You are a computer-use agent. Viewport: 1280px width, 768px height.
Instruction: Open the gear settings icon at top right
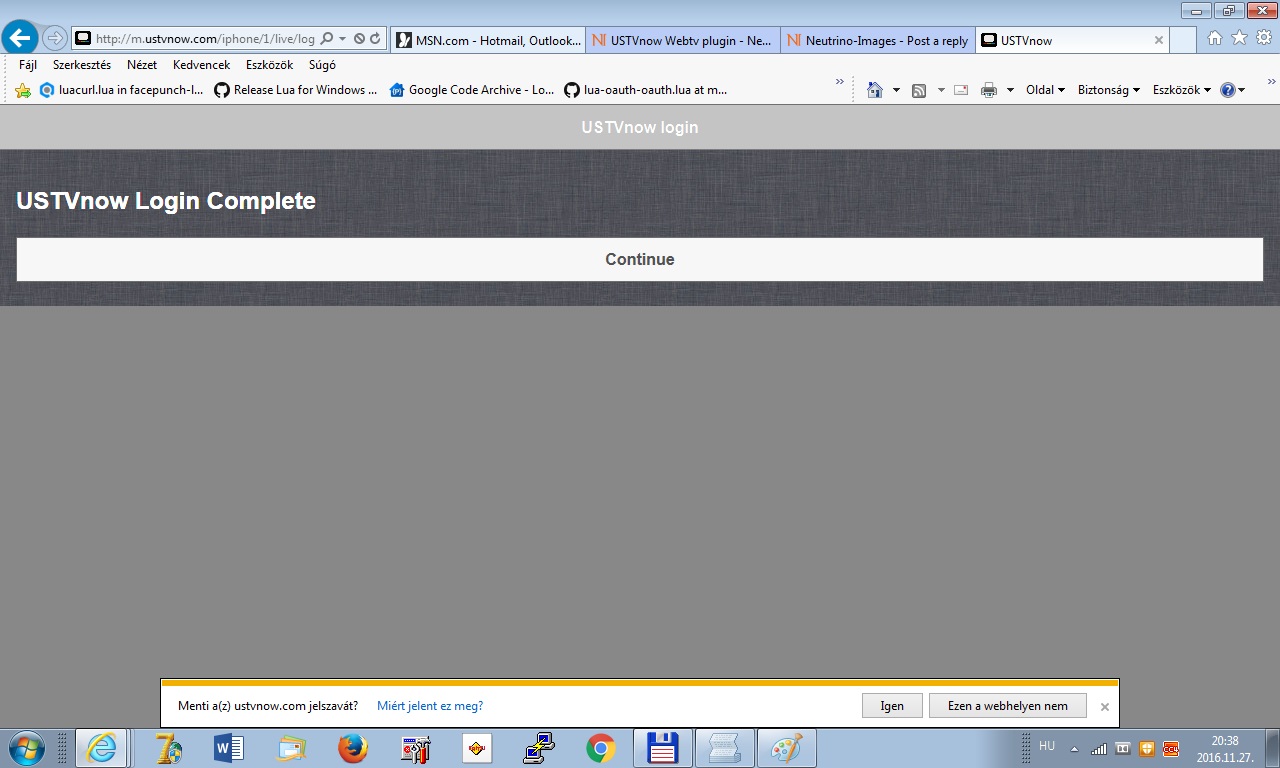coord(1264,38)
